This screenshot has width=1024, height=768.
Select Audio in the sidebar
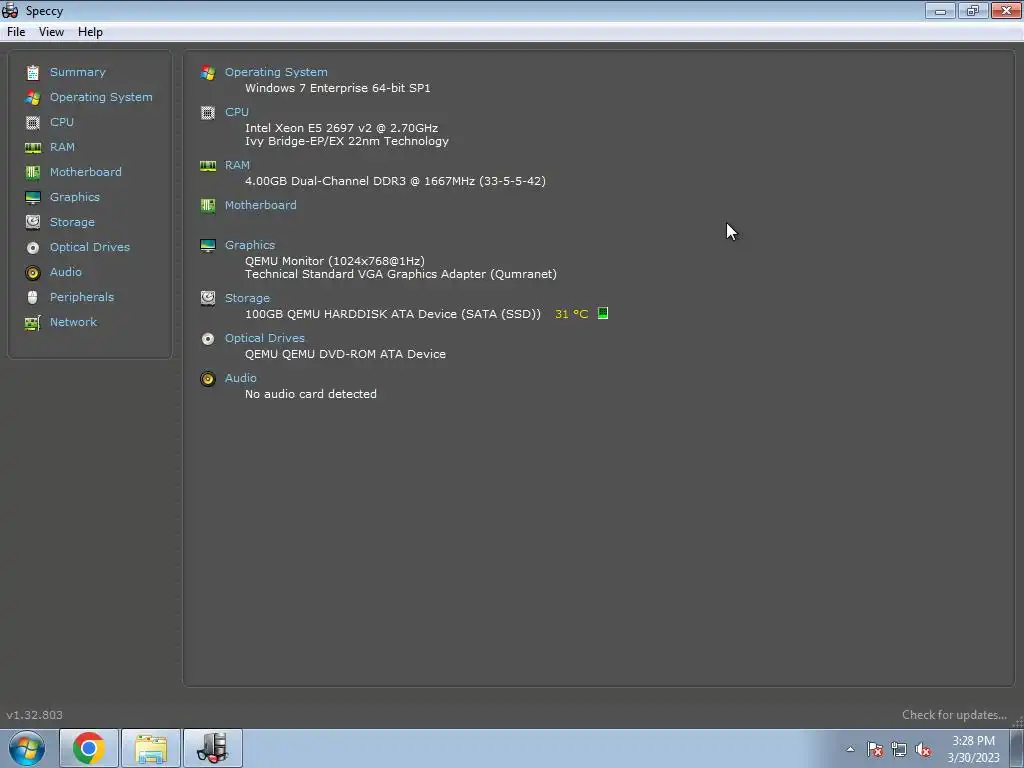(x=66, y=272)
